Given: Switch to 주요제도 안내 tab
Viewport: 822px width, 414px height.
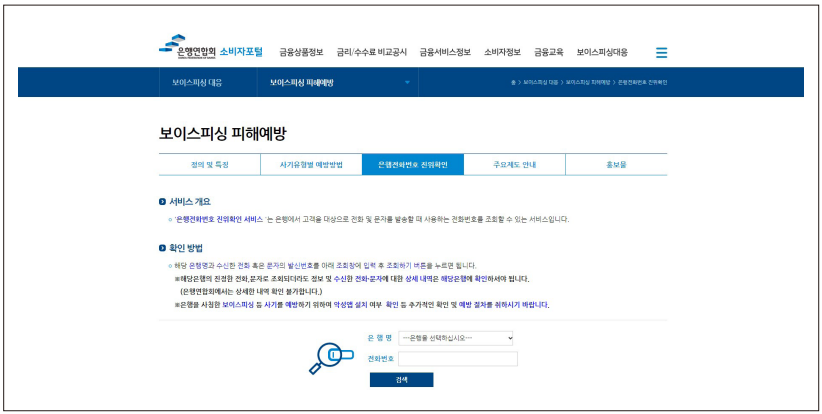Looking at the screenshot, I should pos(515,165).
